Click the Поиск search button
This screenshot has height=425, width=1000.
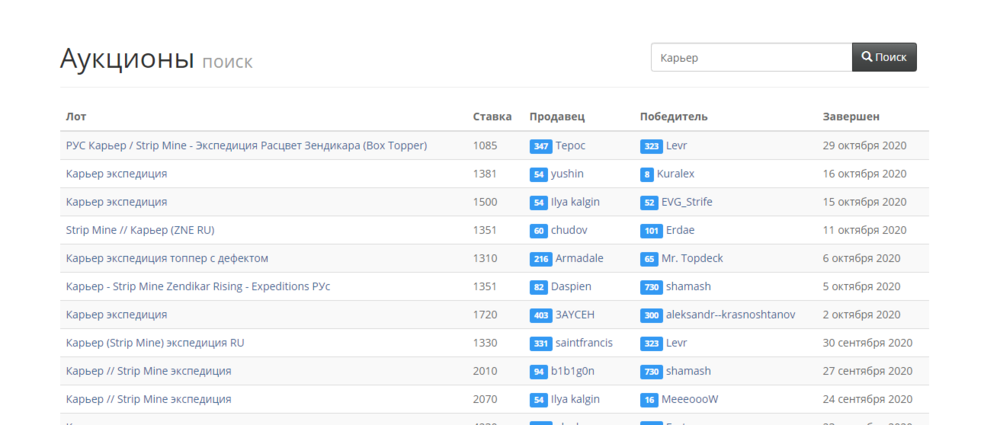tap(884, 57)
